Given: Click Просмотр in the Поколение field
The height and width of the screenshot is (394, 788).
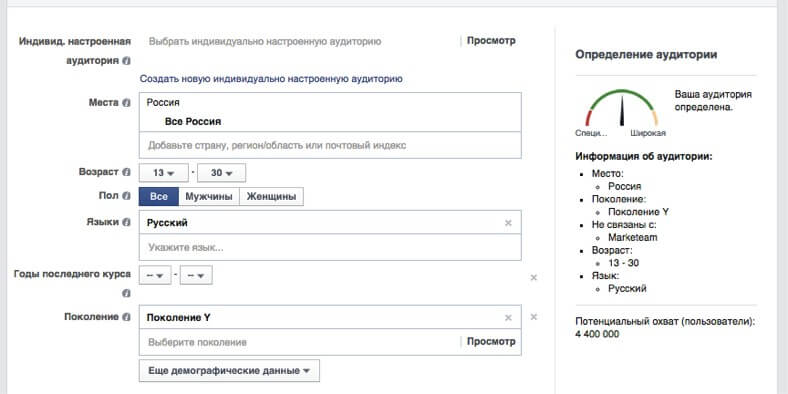Looking at the screenshot, I should pos(491,342).
